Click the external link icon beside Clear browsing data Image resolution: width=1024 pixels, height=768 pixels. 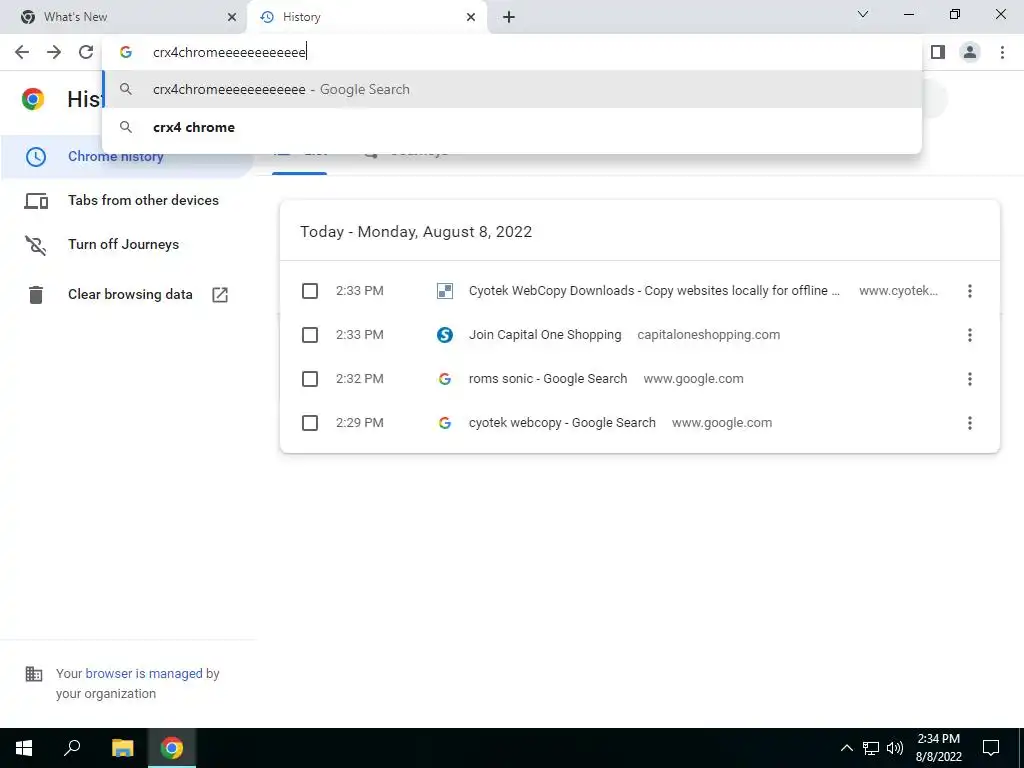click(x=220, y=295)
